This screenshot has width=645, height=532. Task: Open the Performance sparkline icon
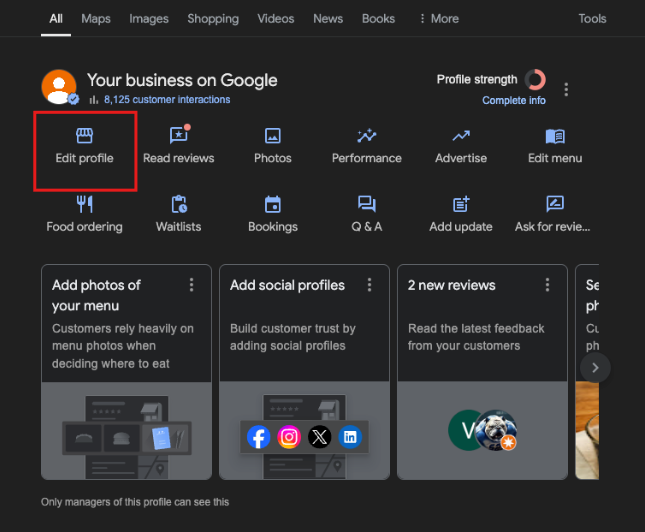[x=367, y=135]
